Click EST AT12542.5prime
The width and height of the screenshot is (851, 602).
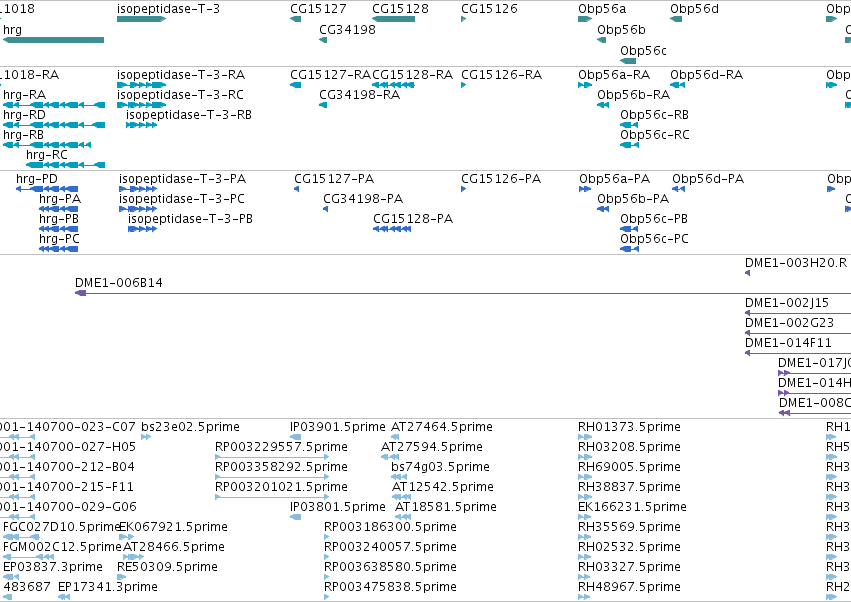[x=401, y=497]
